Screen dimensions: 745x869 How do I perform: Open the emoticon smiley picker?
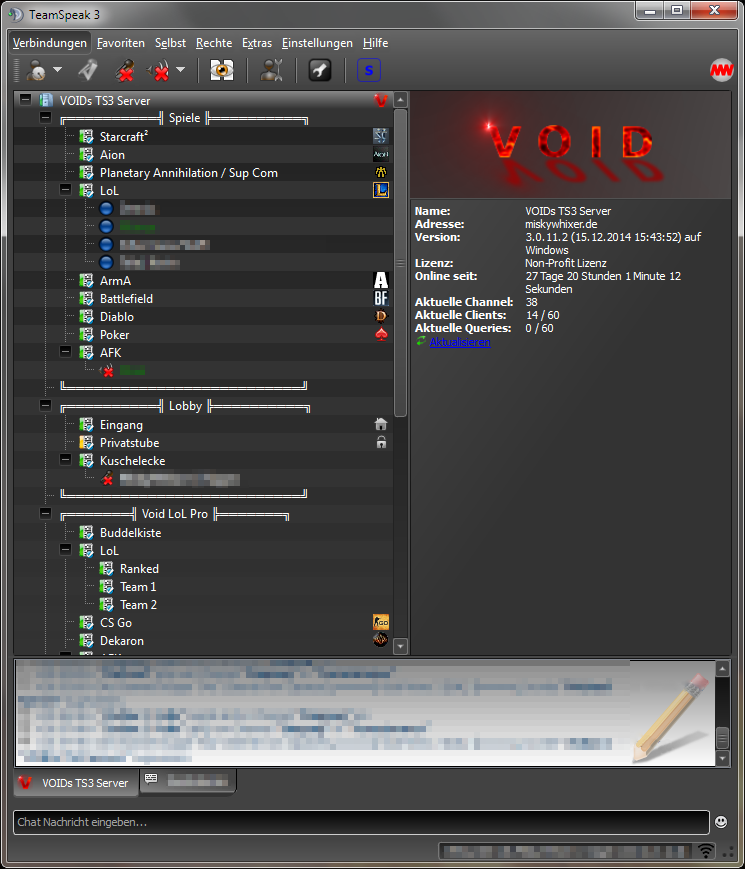[x=721, y=822]
